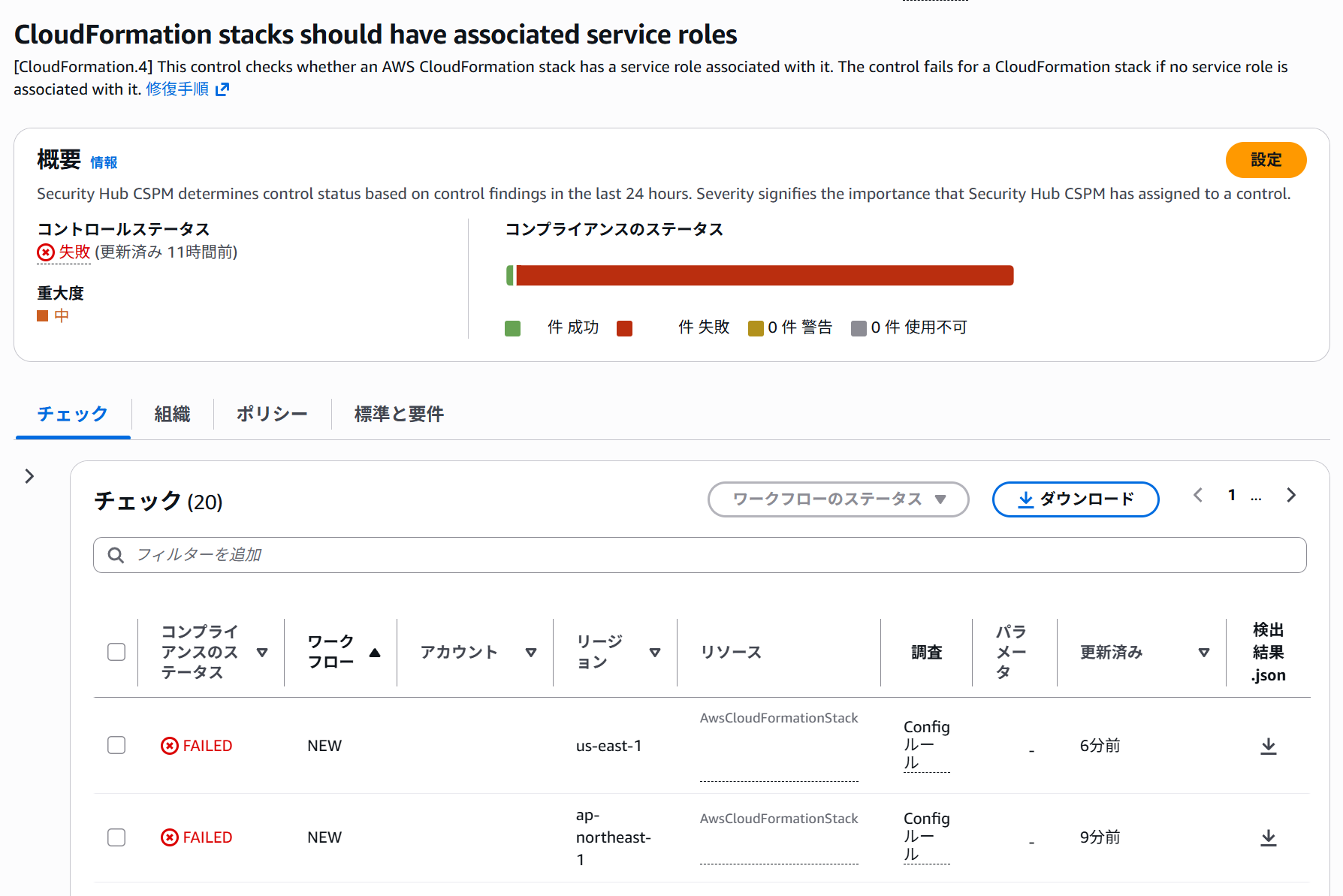
Task: Click the ダウンロード button
Action: (1076, 499)
